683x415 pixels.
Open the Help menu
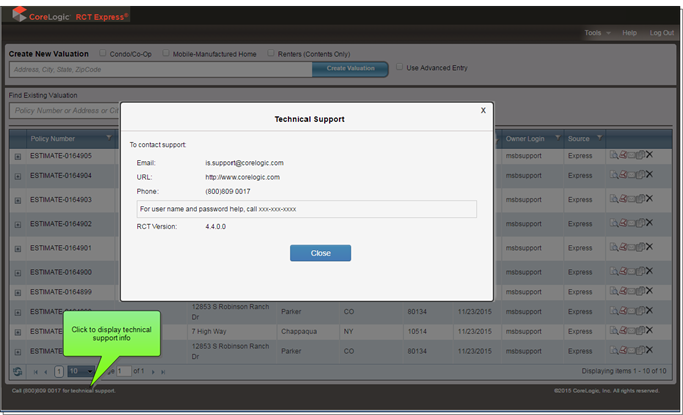pos(629,33)
